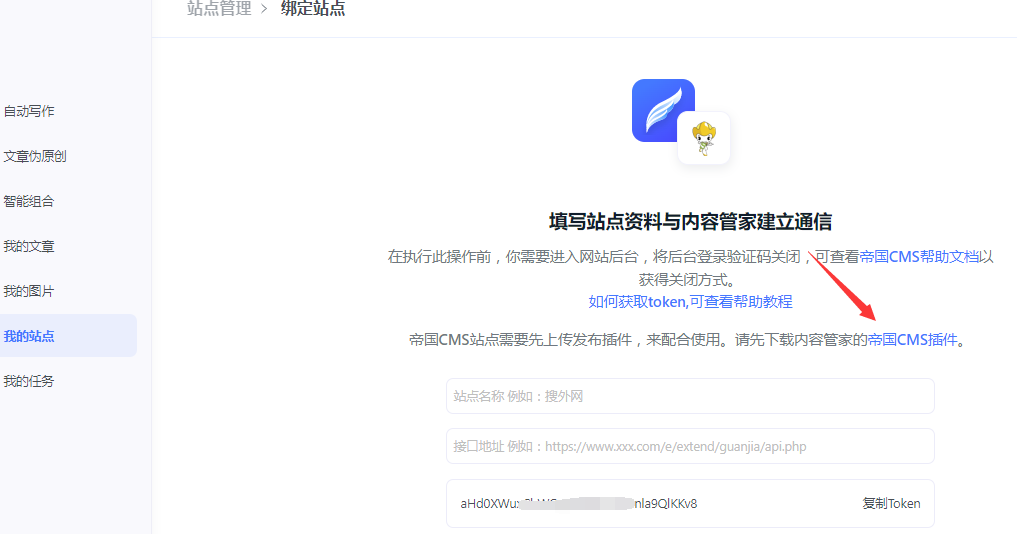Navigate to 我的图片
Screen dimensions: 1017x534
coord(29,291)
